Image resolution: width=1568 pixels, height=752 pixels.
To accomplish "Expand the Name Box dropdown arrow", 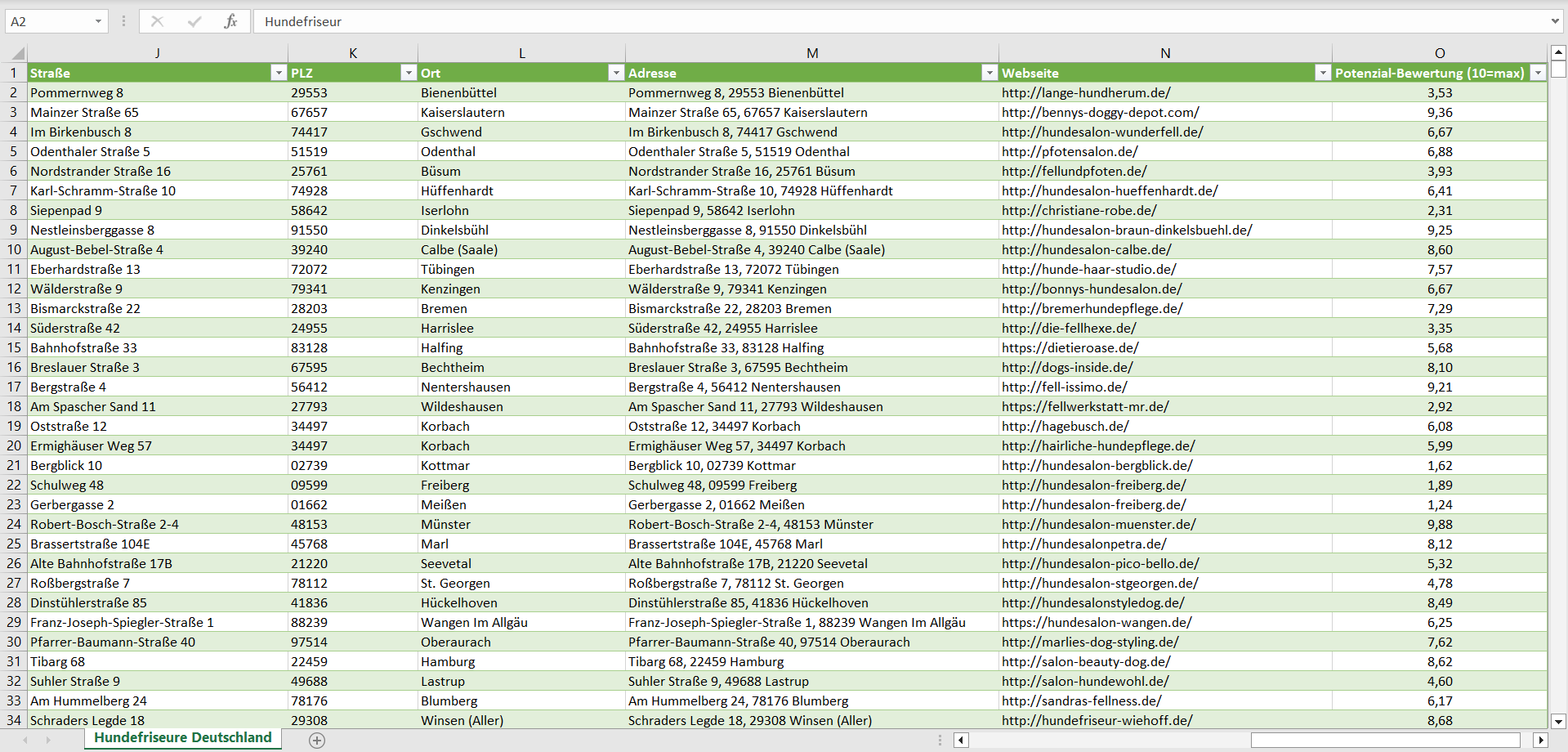I will click(x=98, y=21).
